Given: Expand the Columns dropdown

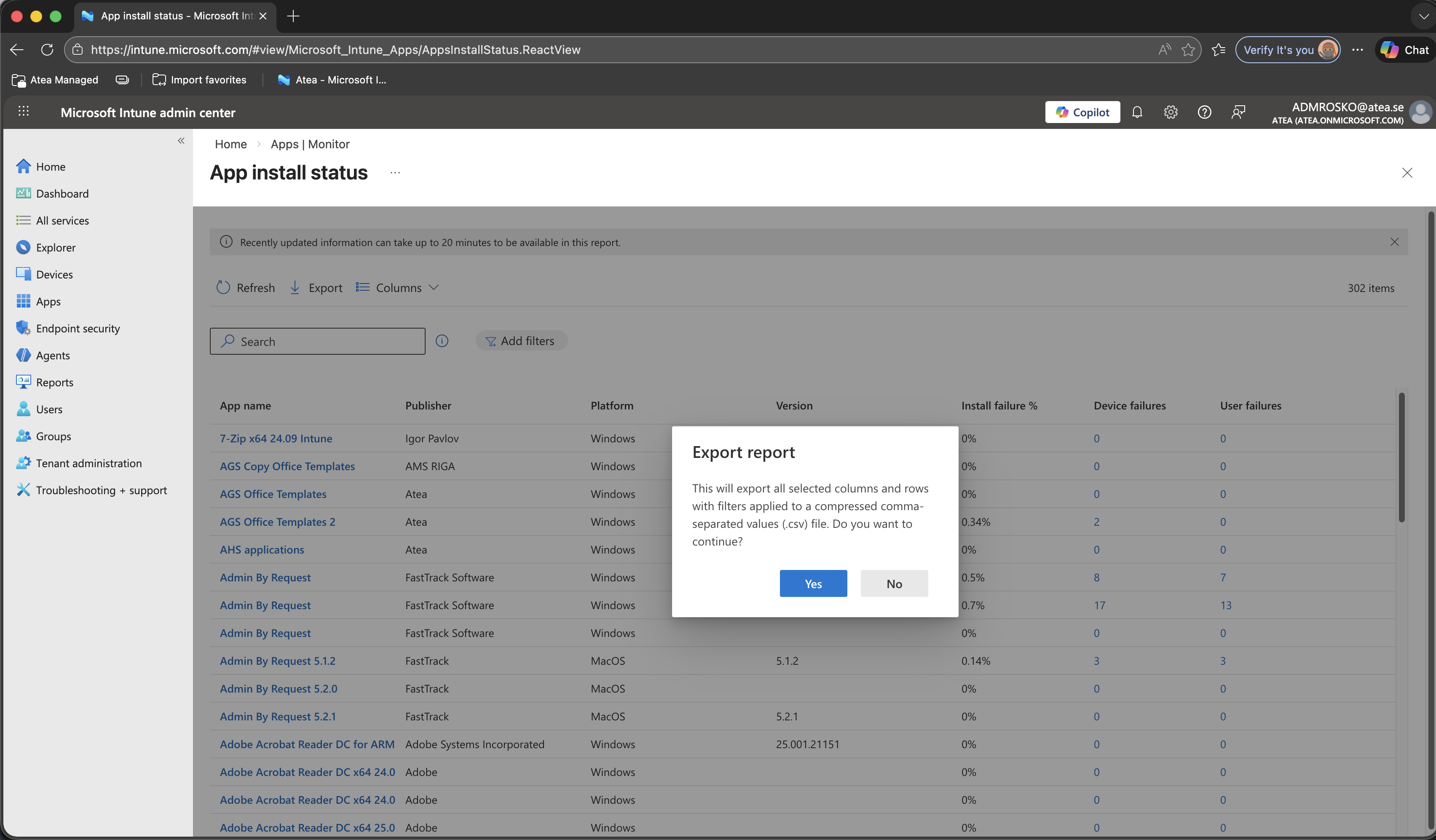Looking at the screenshot, I should (397, 288).
